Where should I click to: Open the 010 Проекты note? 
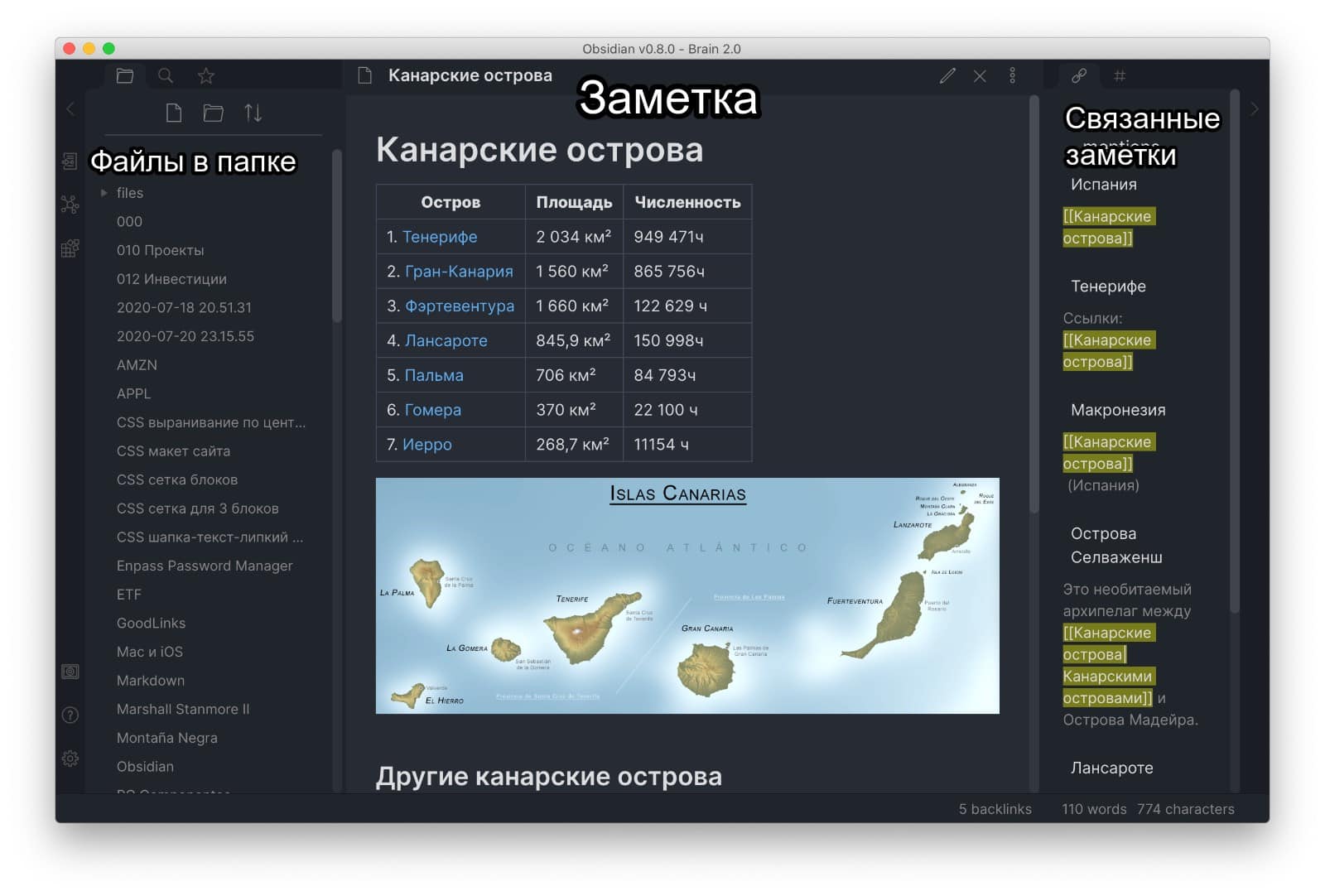pyautogui.click(x=160, y=250)
